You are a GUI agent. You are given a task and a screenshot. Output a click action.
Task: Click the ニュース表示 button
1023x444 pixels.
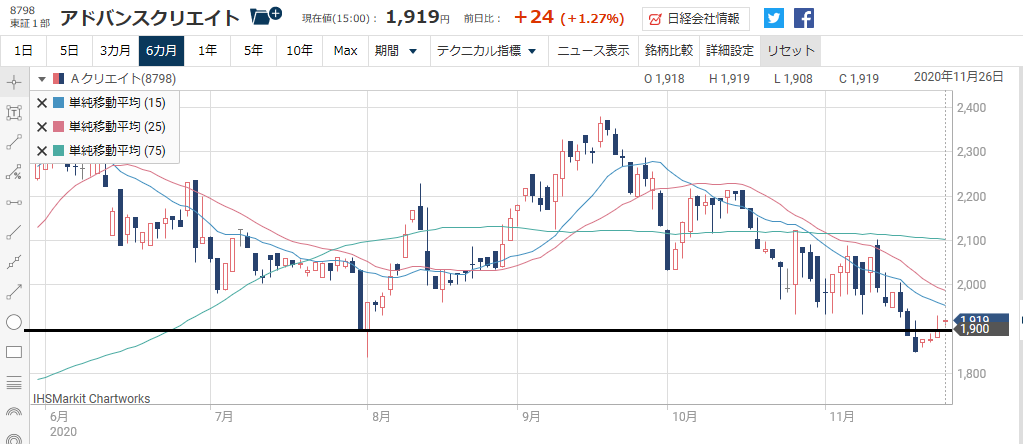(593, 51)
